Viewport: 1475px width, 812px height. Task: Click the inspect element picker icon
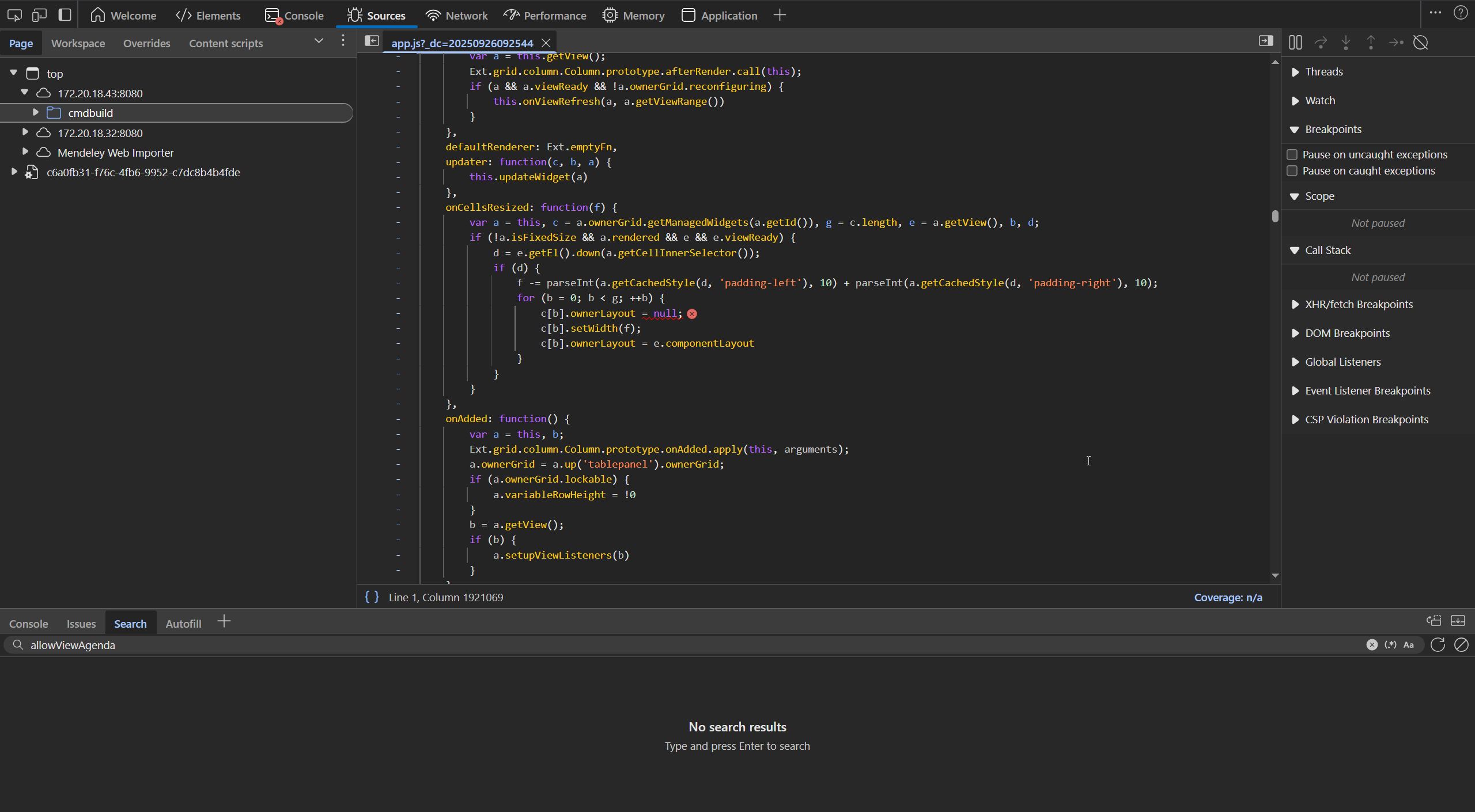pyautogui.click(x=14, y=15)
